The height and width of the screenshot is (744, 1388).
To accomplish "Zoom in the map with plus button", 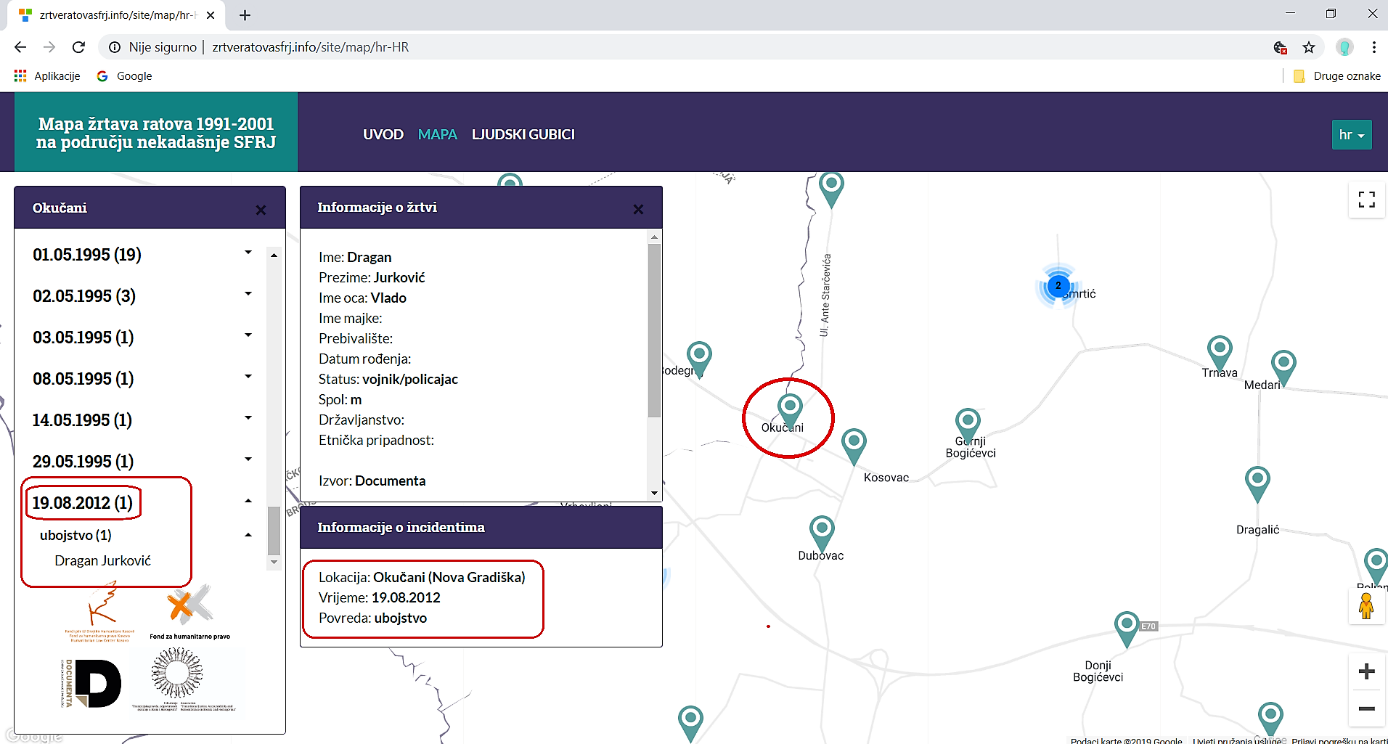I will coord(1366,672).
